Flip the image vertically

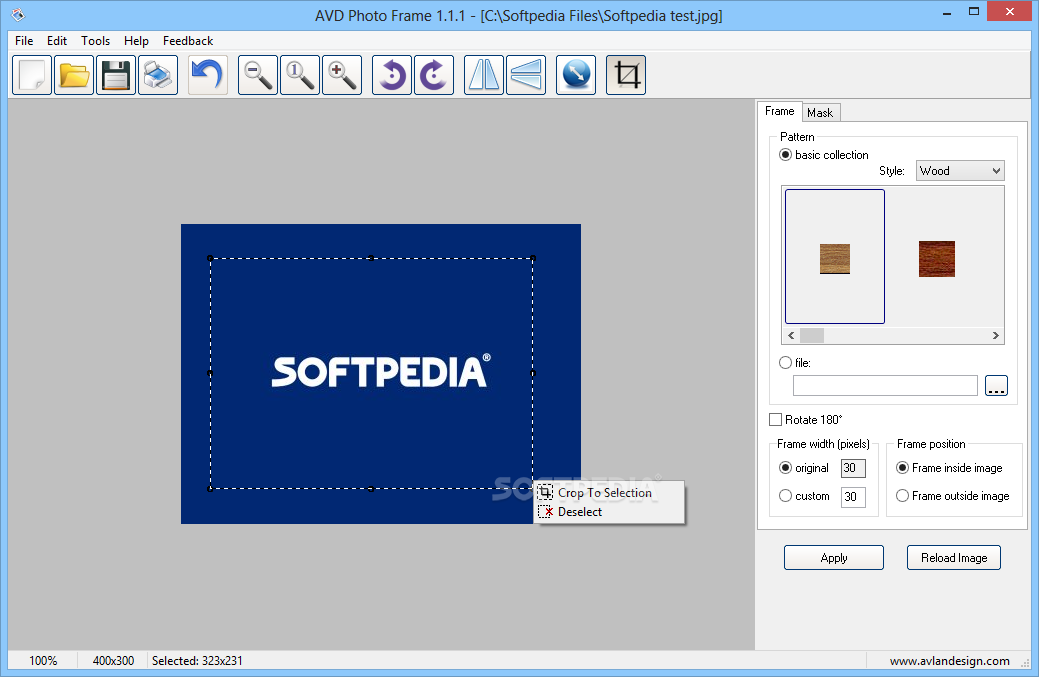526,75
